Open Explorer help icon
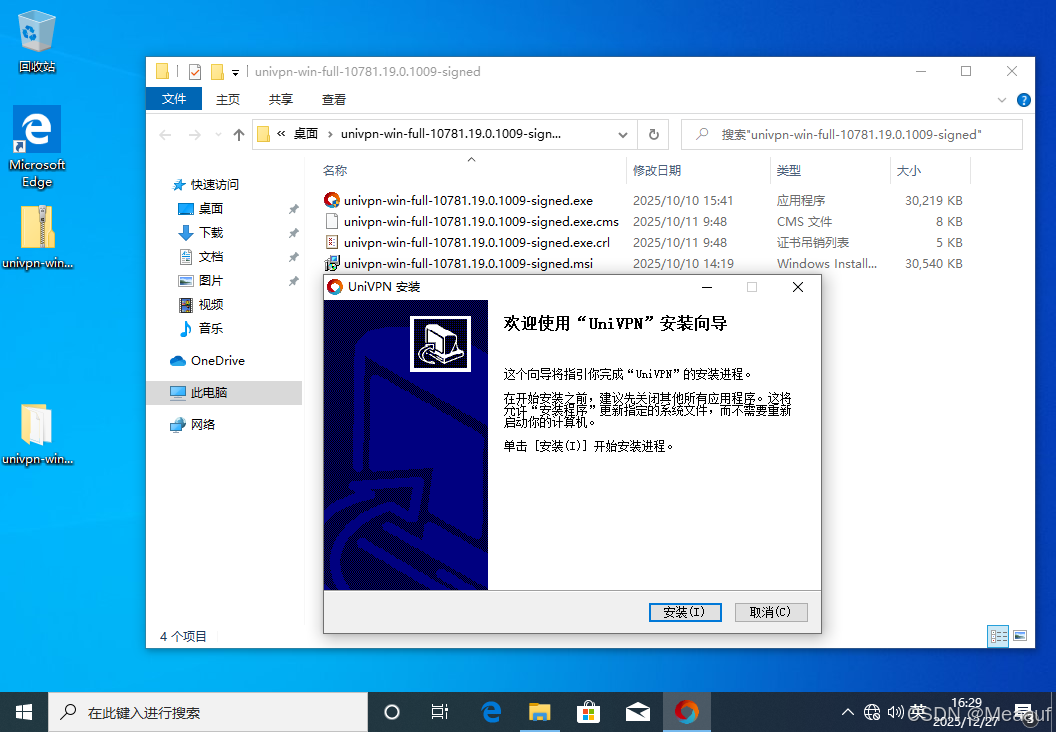The image size is (1056, 732). 1024,100
